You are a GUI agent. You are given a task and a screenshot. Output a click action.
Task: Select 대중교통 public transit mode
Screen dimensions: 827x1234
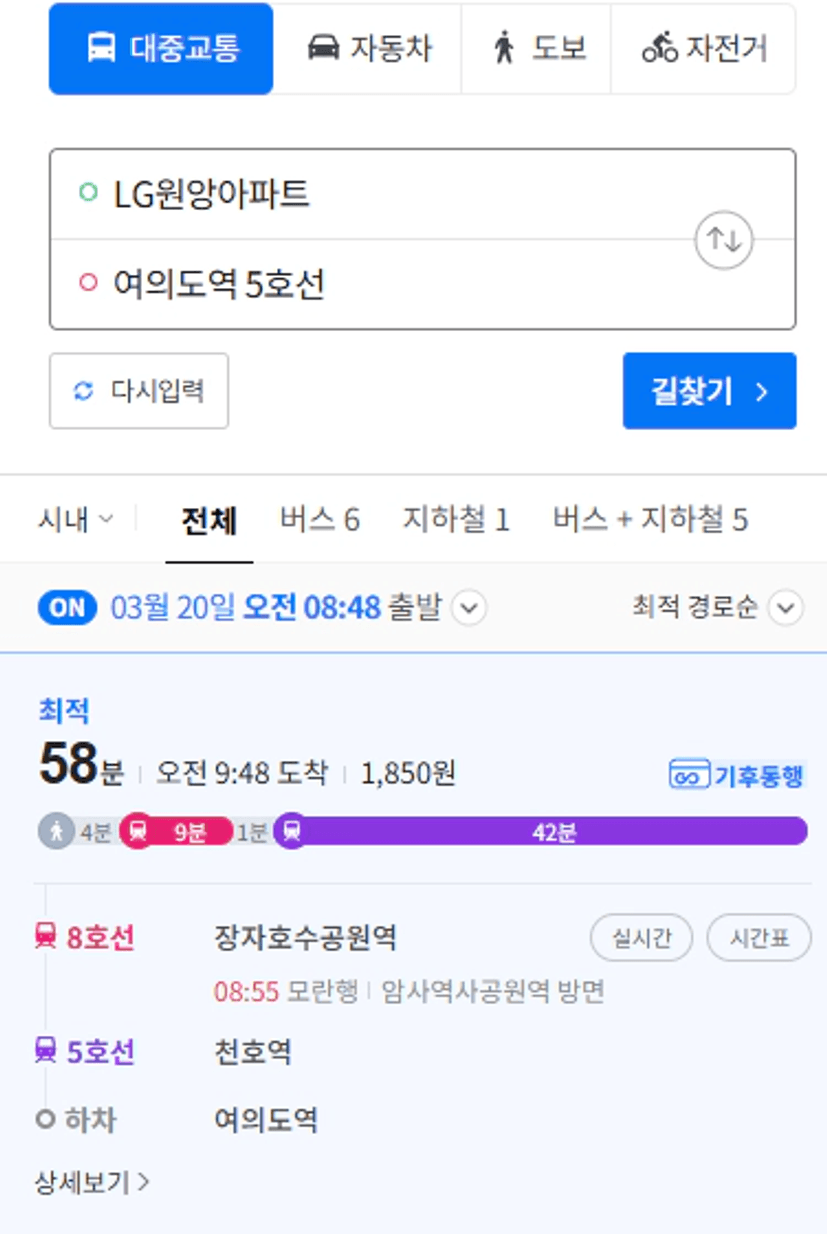(161, 48)
